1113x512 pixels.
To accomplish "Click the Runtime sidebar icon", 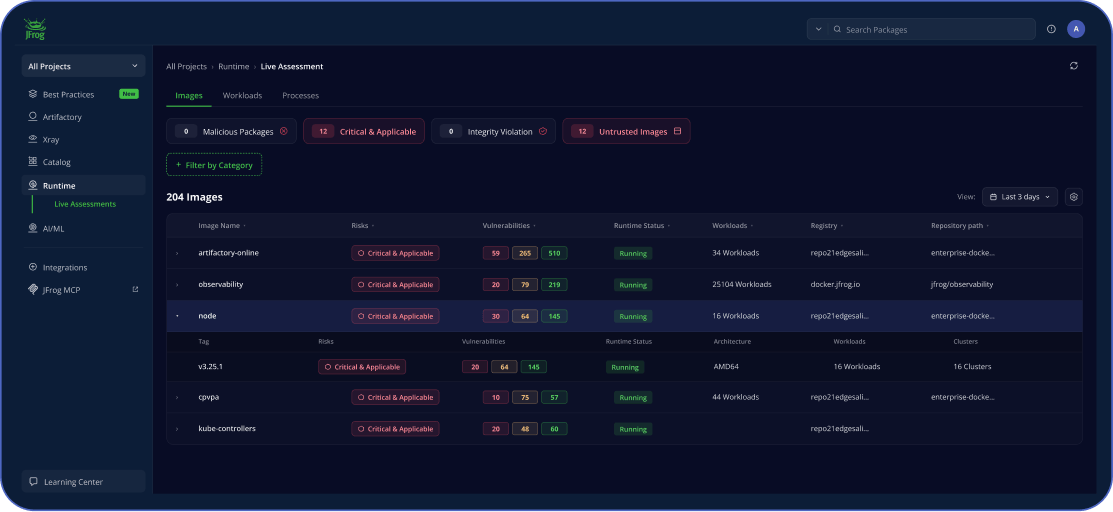I will (33, 185).
